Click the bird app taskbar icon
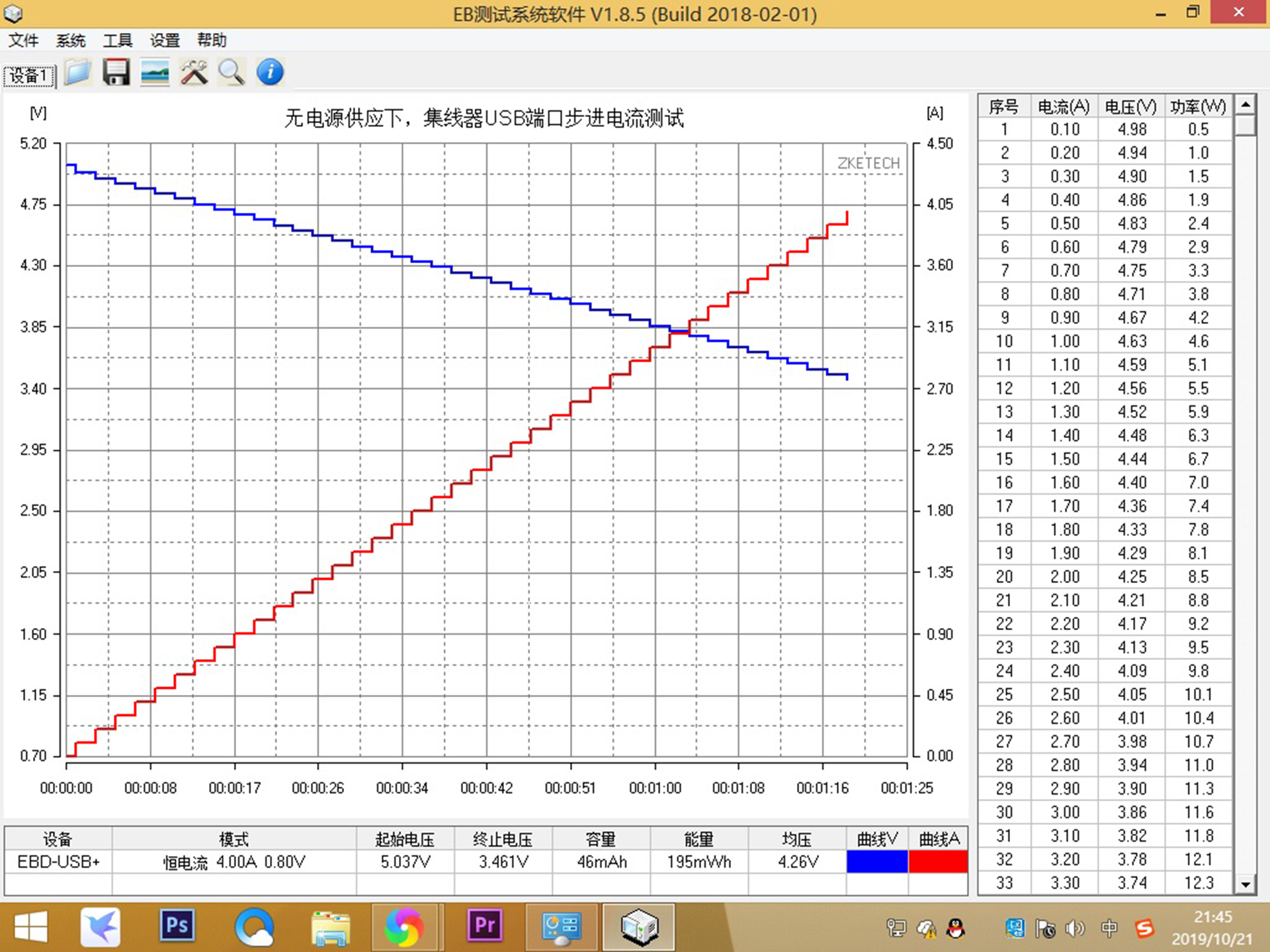1270x952 pixels. (100, 926)
